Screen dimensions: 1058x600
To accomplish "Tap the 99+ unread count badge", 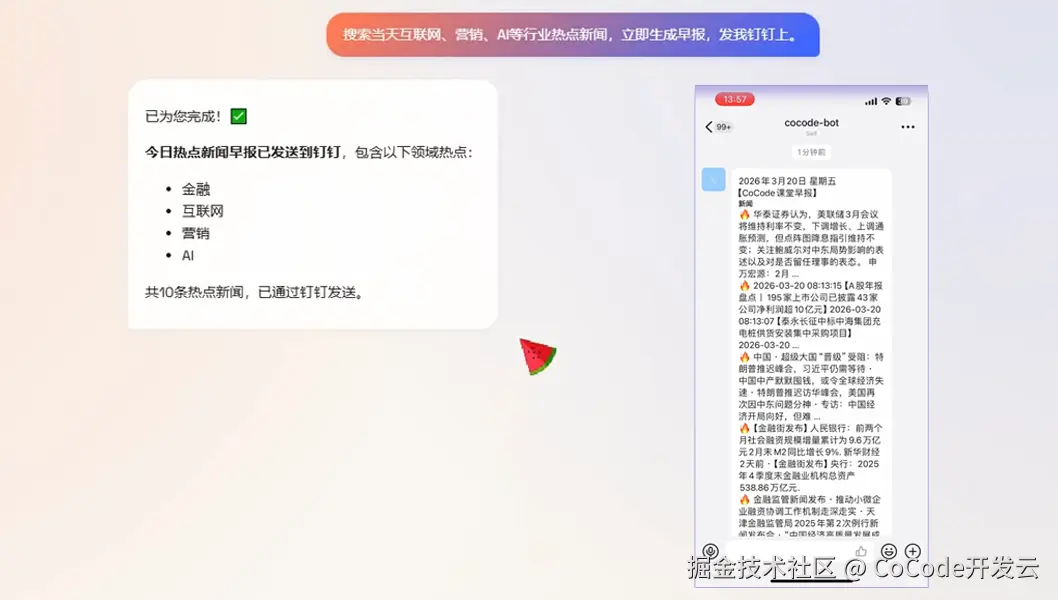I will [x=724, y=127].
